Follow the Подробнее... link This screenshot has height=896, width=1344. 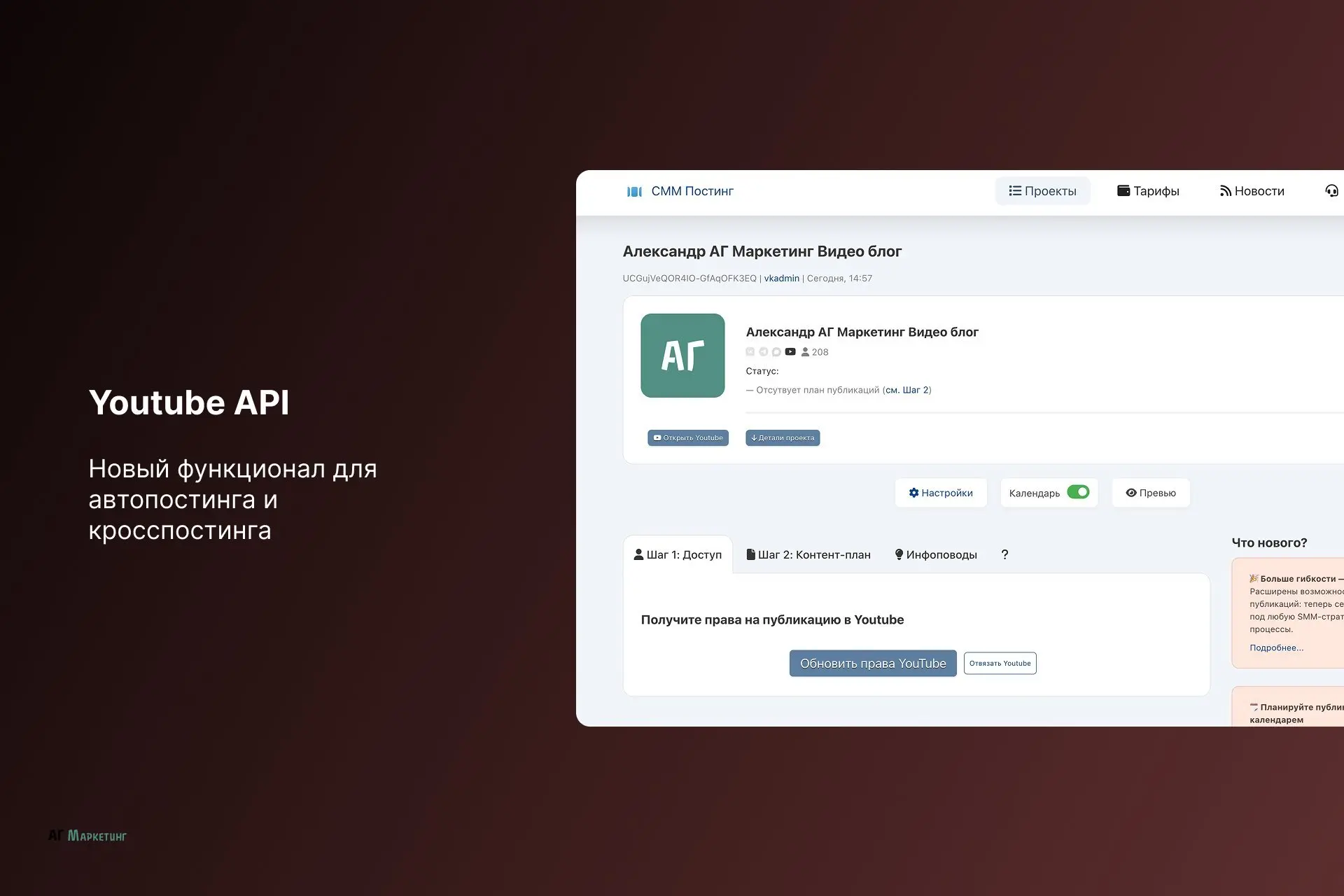tap(1276, 647)
